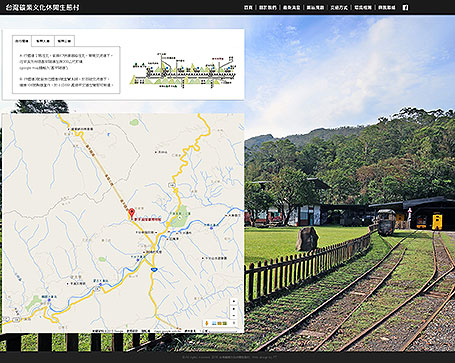Click the blue highway shield below road junction
455x363 pixels.
click(x=154, y=269)
